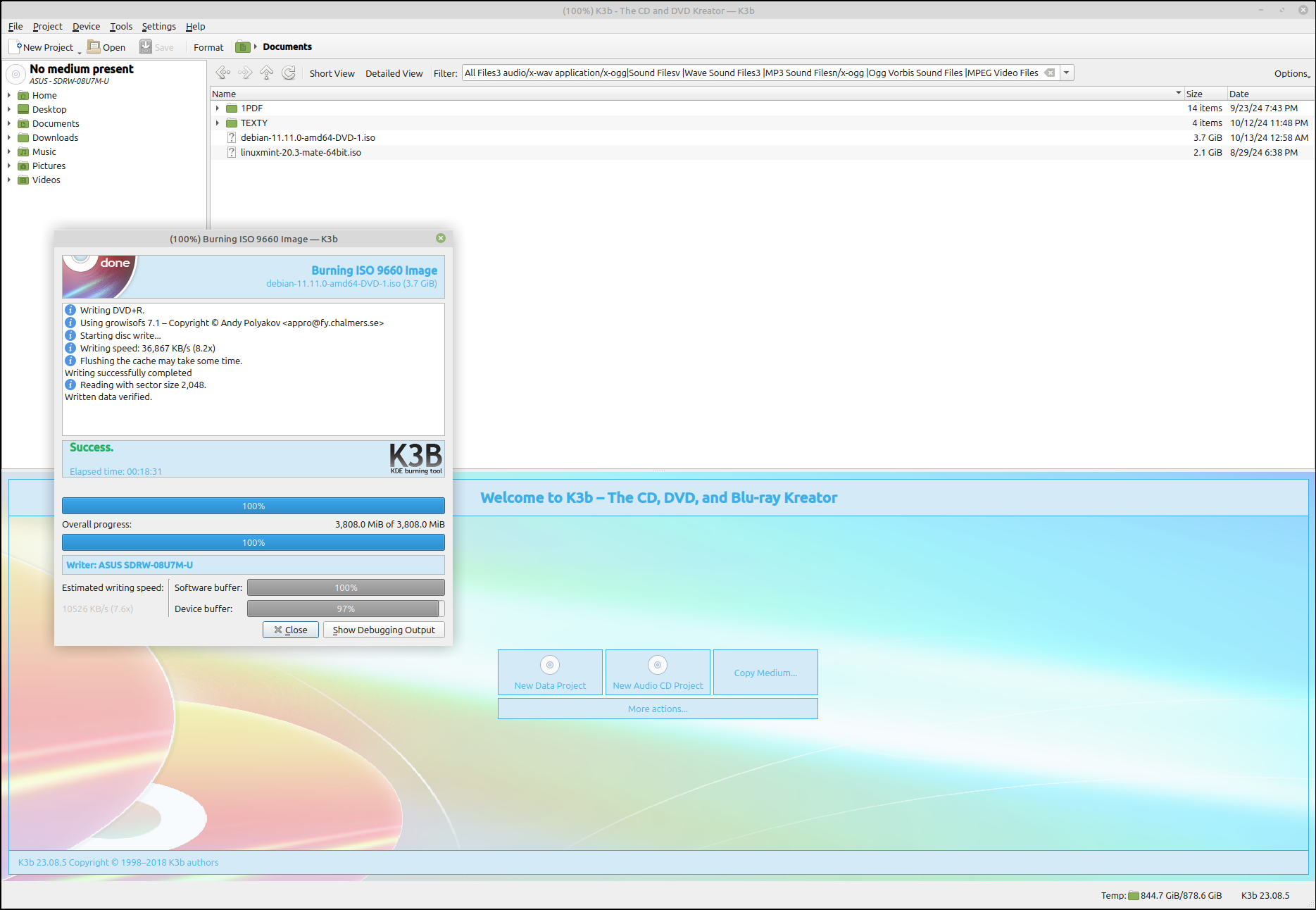Viewport: 1316px width, 910px height.
Task: Close the burning dialog with Close button
Action: pyautogui.click(x=291, y=630)
